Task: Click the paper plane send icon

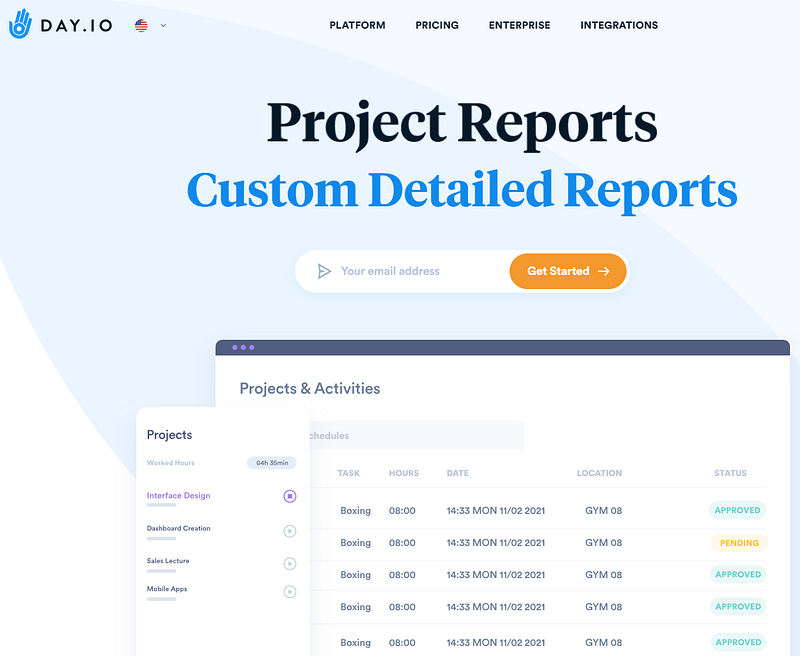Action: coord(324,271)
